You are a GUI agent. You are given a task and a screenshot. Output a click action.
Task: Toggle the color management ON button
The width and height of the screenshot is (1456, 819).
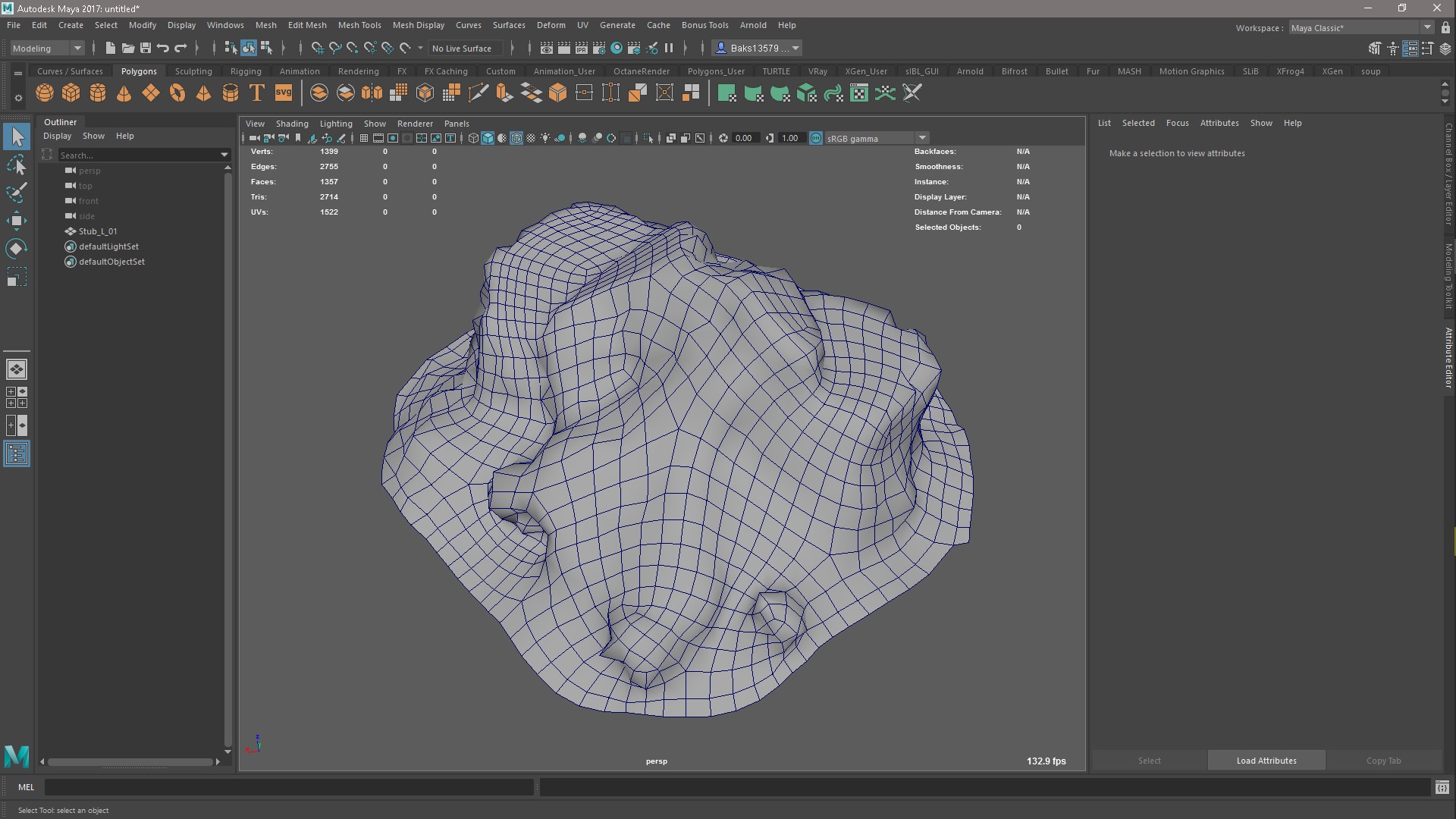click(x=816, y=138)
